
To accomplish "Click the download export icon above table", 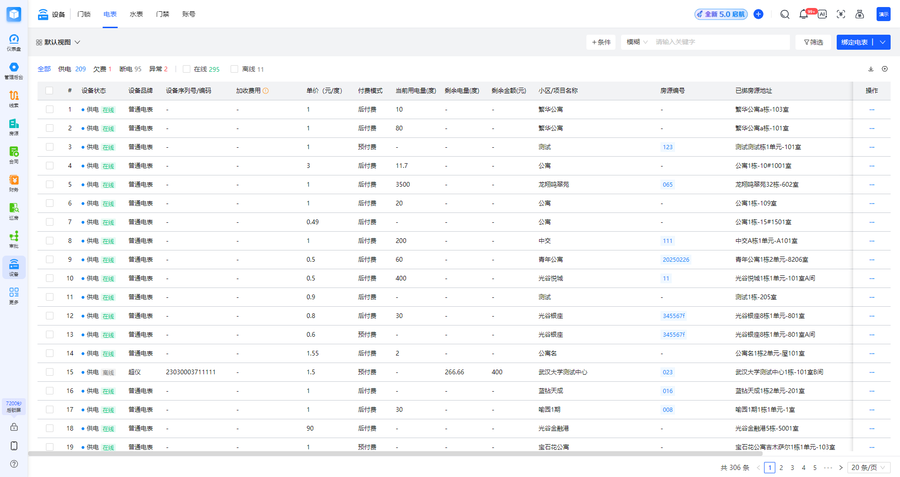I will pos(870,69).
